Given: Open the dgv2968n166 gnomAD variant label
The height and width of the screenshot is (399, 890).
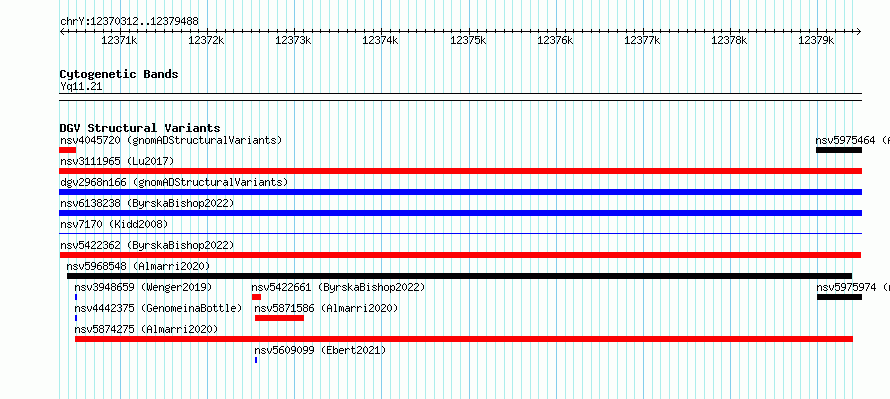Looking at the screenshot, I should click(x=174, y=182).
